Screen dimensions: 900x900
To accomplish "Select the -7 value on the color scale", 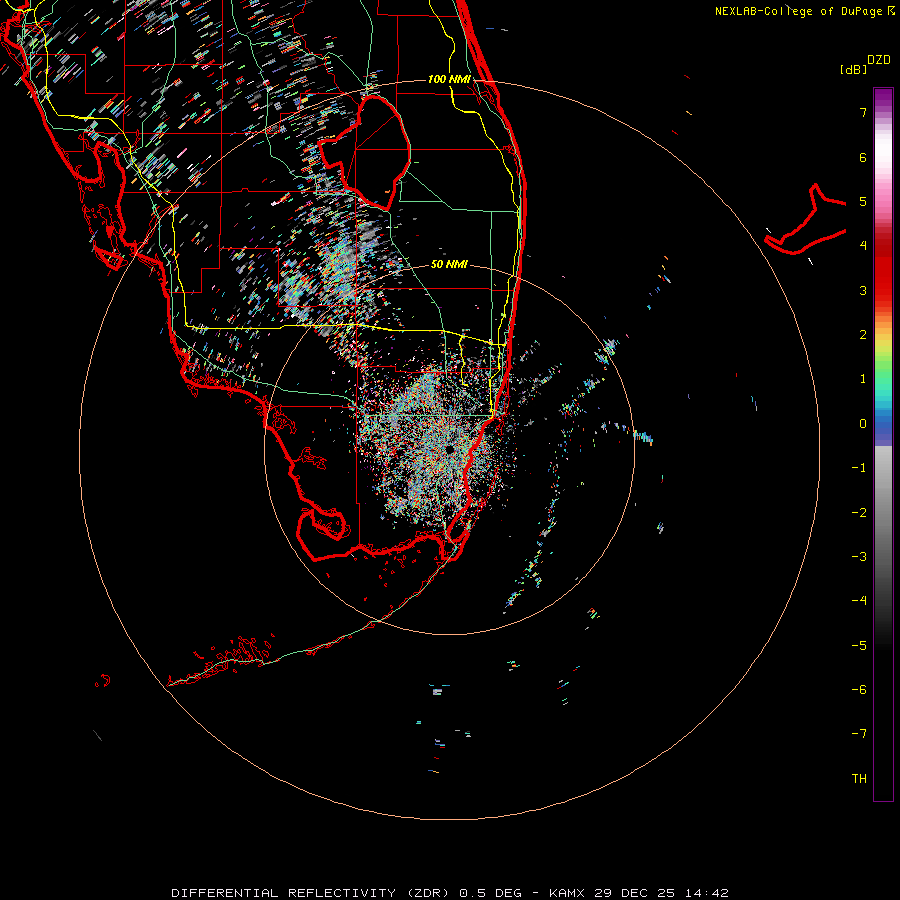I will (x=859, y=734).
